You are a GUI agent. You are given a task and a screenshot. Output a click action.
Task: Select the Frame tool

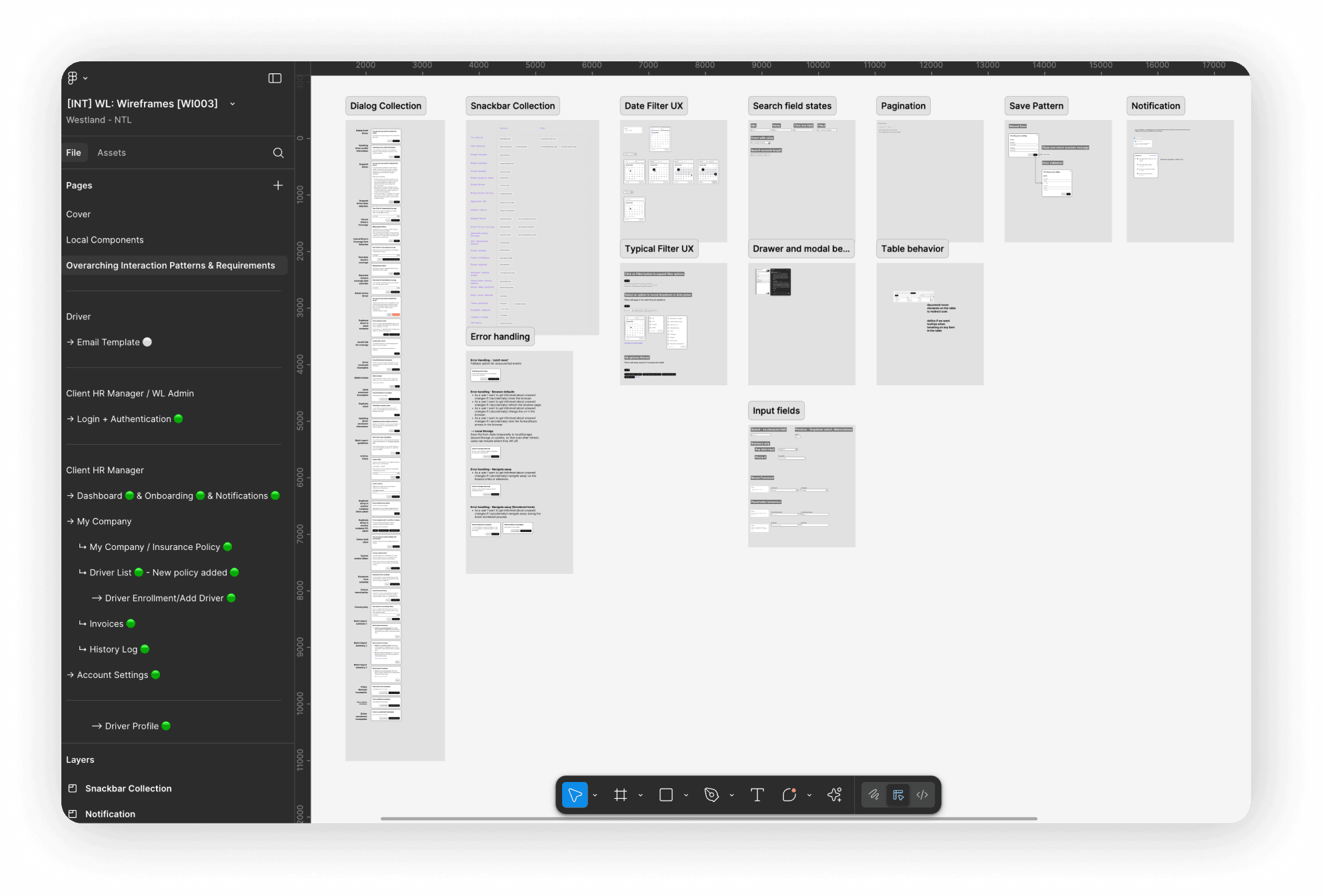click(x=620, y=795)
